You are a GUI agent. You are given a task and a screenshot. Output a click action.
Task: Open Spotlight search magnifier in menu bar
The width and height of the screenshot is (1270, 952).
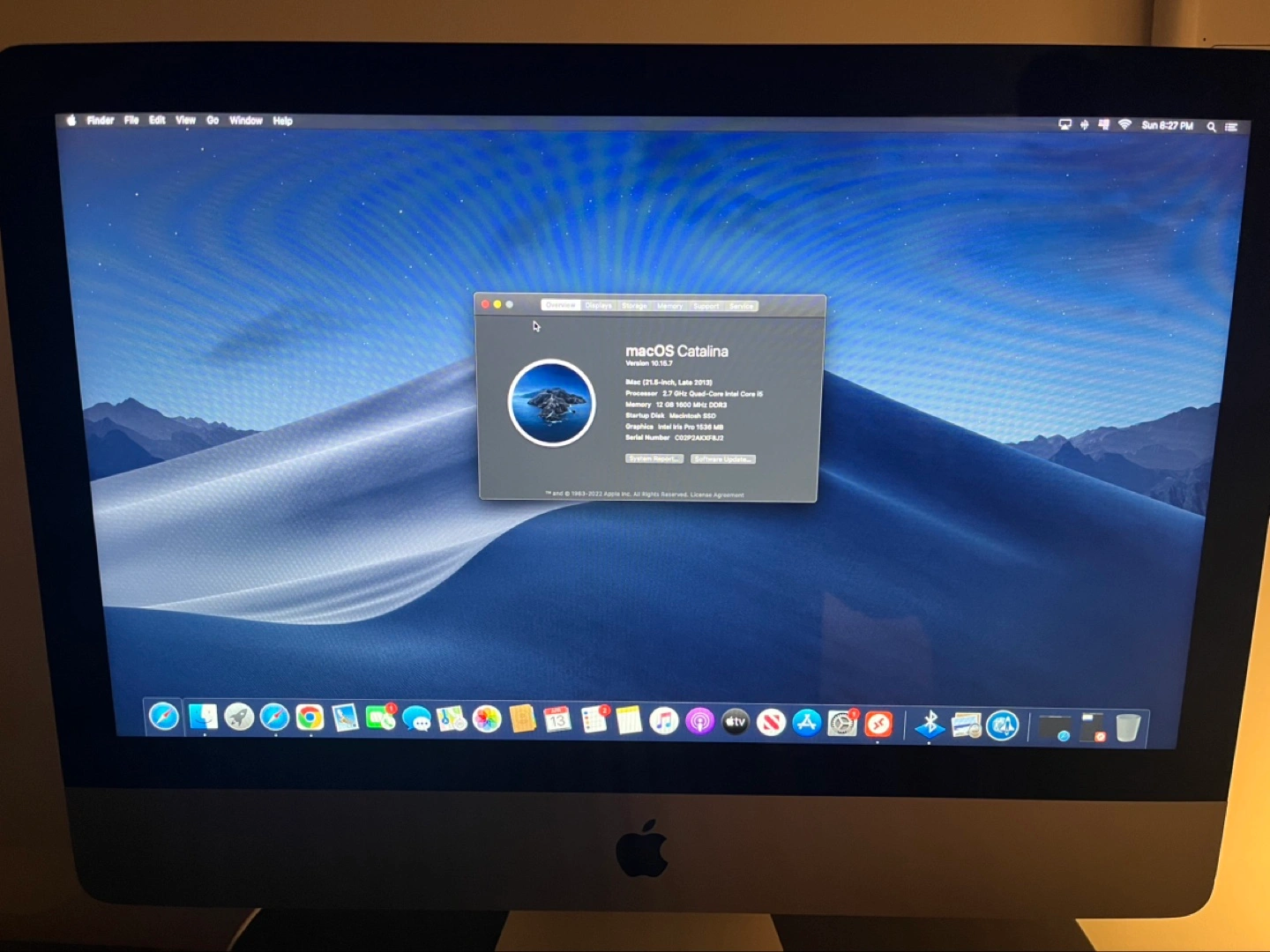[1212, 127]
